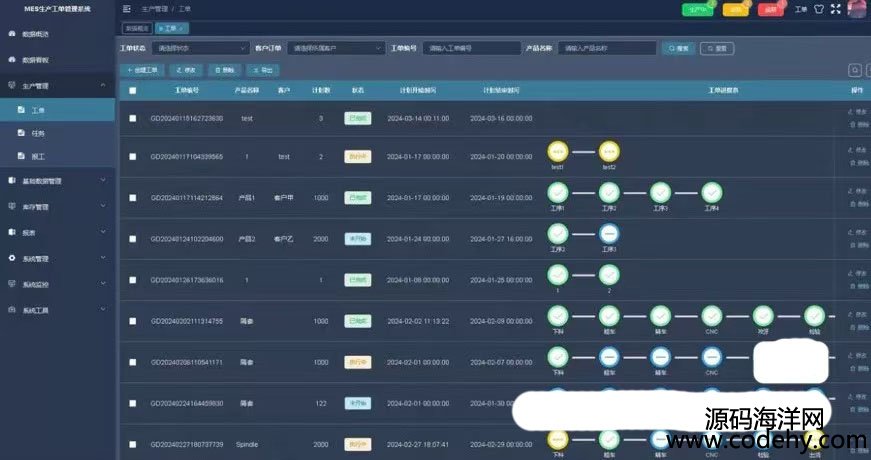The height and width of the screenshot is (460, 871).
Task: Toggle the sidebar collapse hamburger icon
Action: pos(126,9)
